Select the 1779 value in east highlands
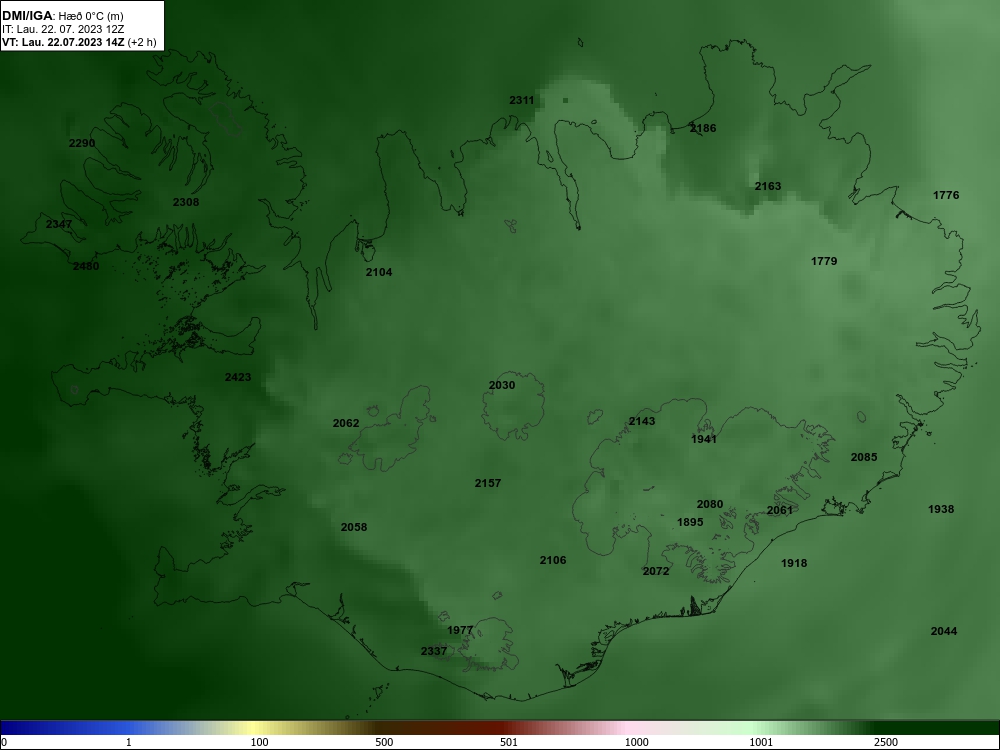The height and width of the screenshot is (750, 1000). (824, 261)
